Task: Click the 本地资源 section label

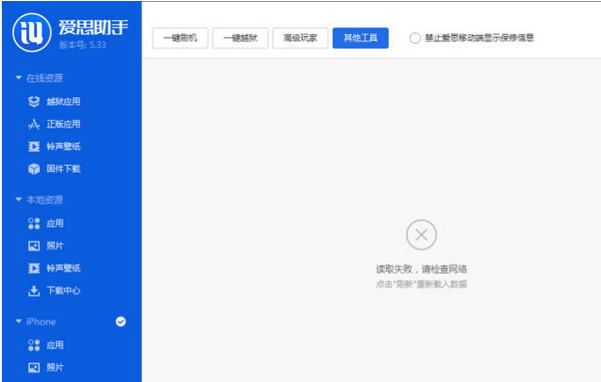Action: pyautogui.click(x=44, y=200)
